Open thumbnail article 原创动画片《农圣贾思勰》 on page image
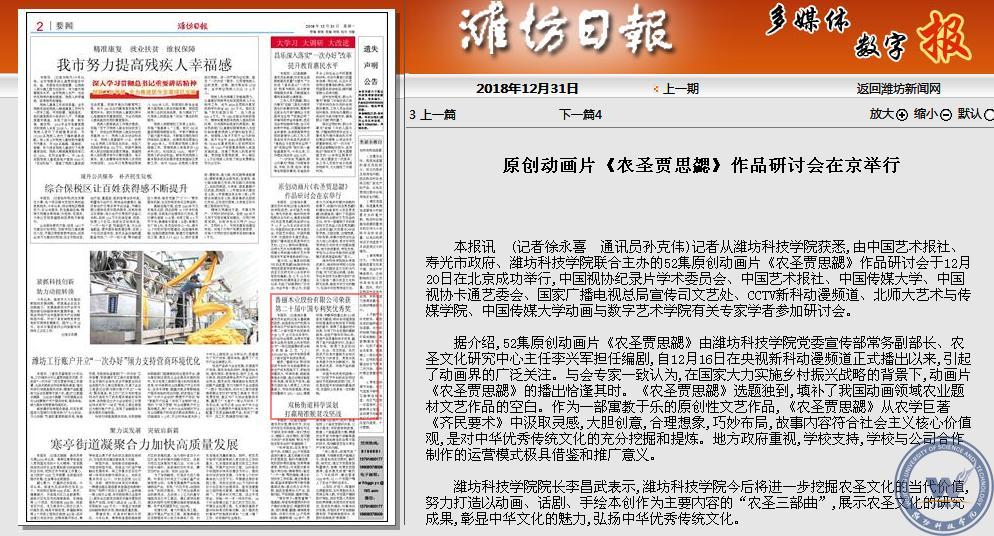This screenshot has width=994, height=536. pyautogui.click(x=313, y=191)
